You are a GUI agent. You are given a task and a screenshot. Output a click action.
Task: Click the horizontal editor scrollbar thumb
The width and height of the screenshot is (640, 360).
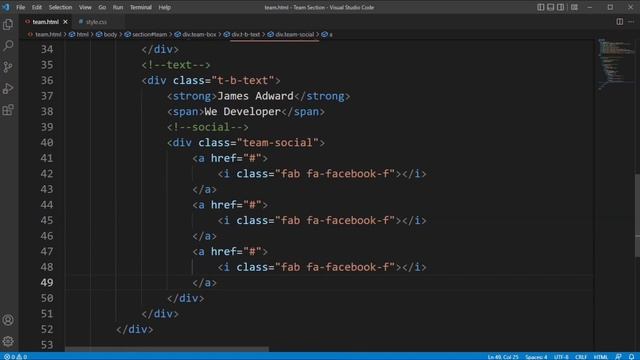(x=167, y=349)
